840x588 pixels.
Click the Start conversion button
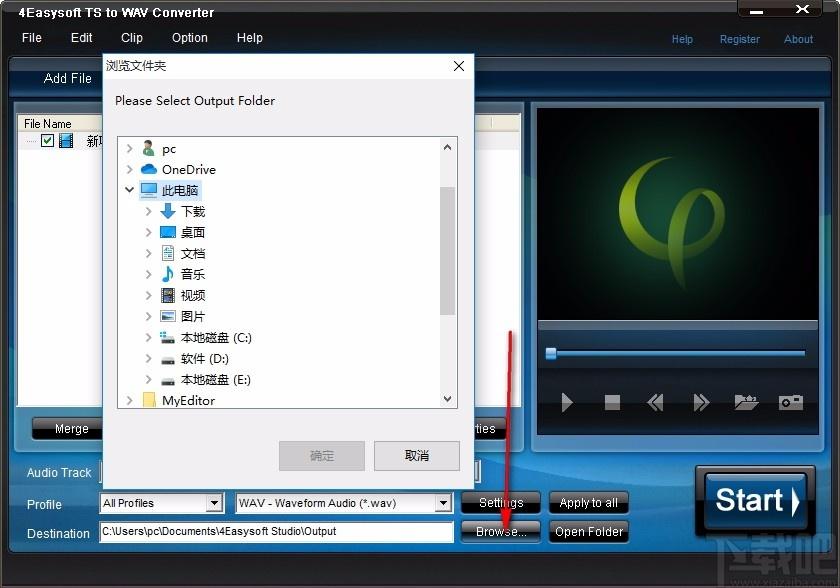(x=755, y=500)
